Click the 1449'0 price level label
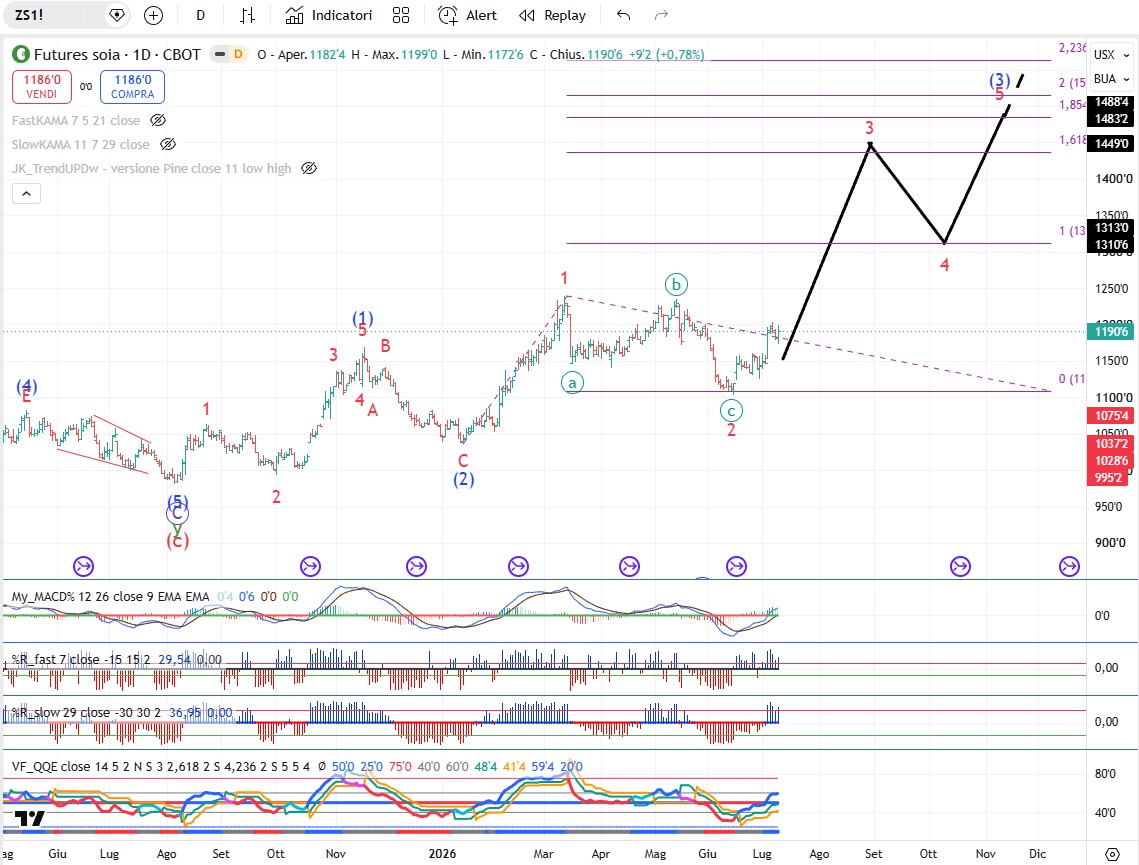 click(1111, 144)
